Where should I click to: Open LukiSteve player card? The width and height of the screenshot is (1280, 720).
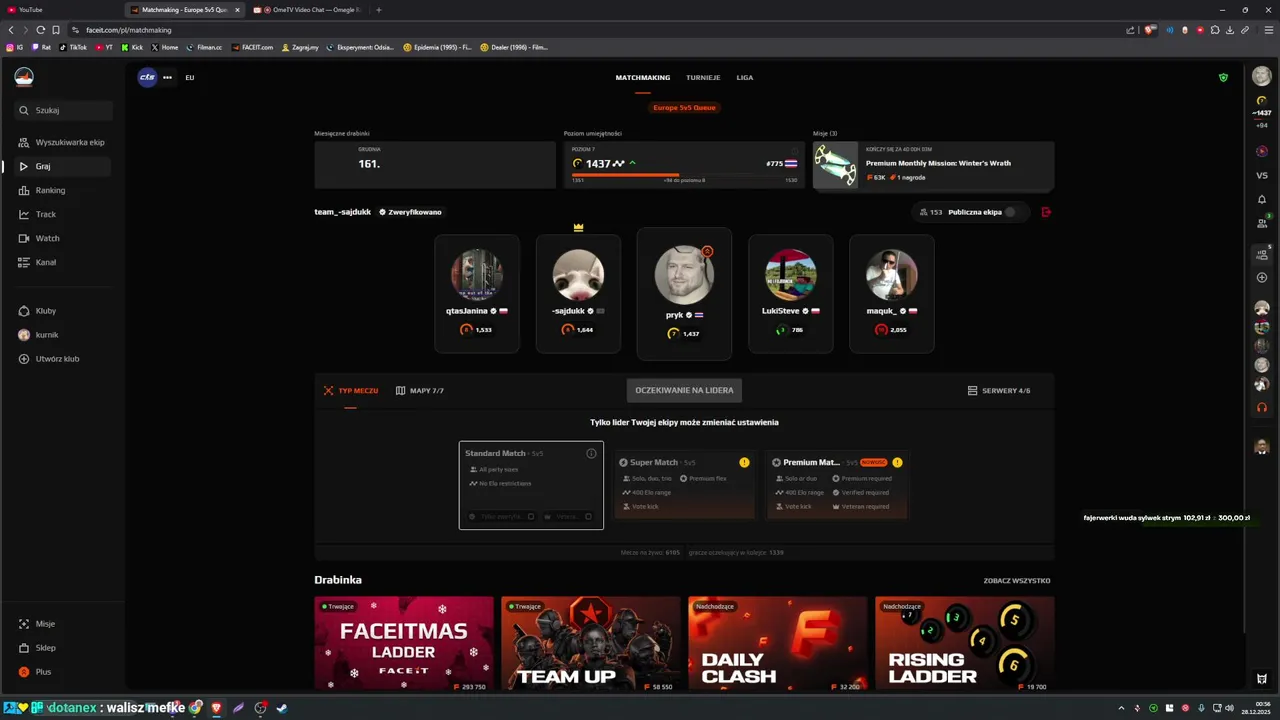point(790,293)
